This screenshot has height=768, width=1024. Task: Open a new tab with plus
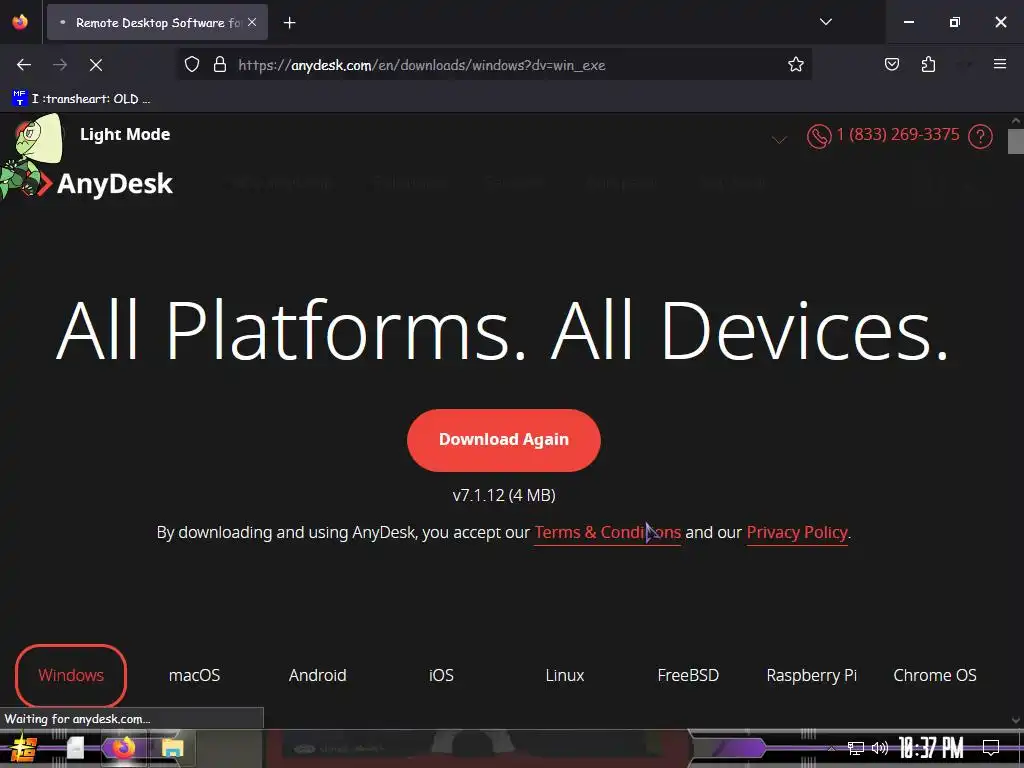point(289,23)
